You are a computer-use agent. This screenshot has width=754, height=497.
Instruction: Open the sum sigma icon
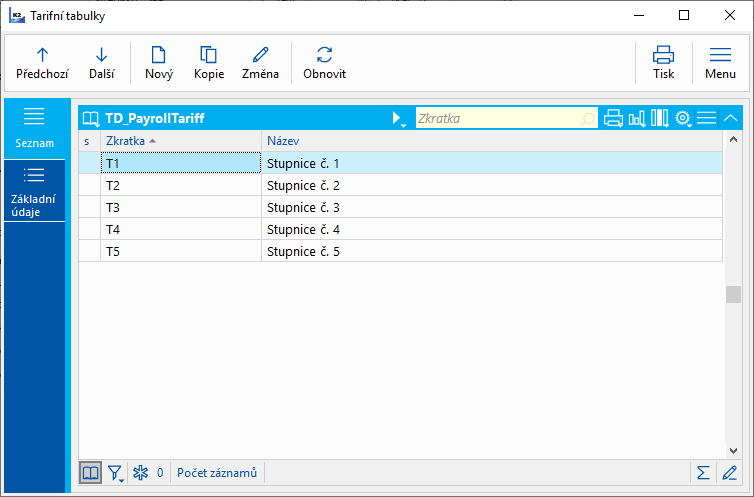pos(703,473)
